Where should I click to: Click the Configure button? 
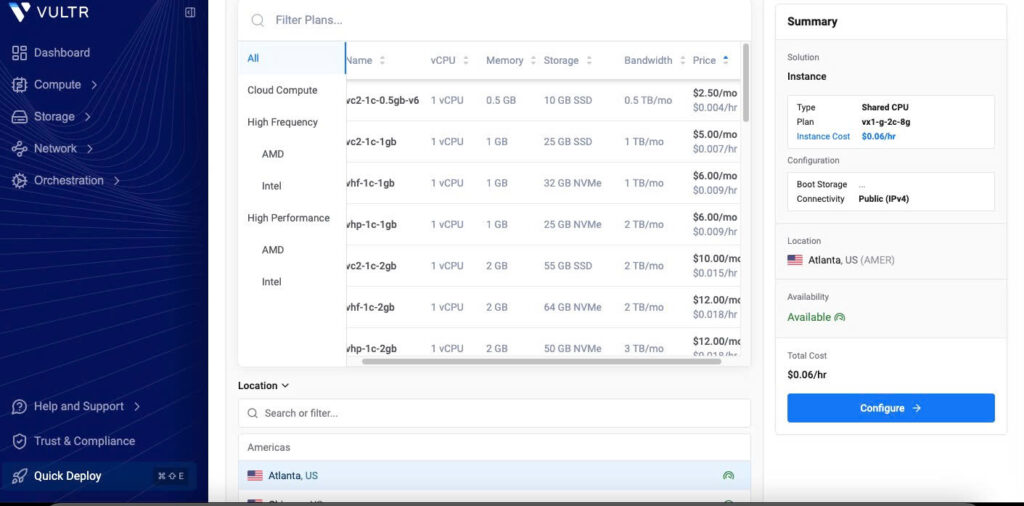coord(890,408)
